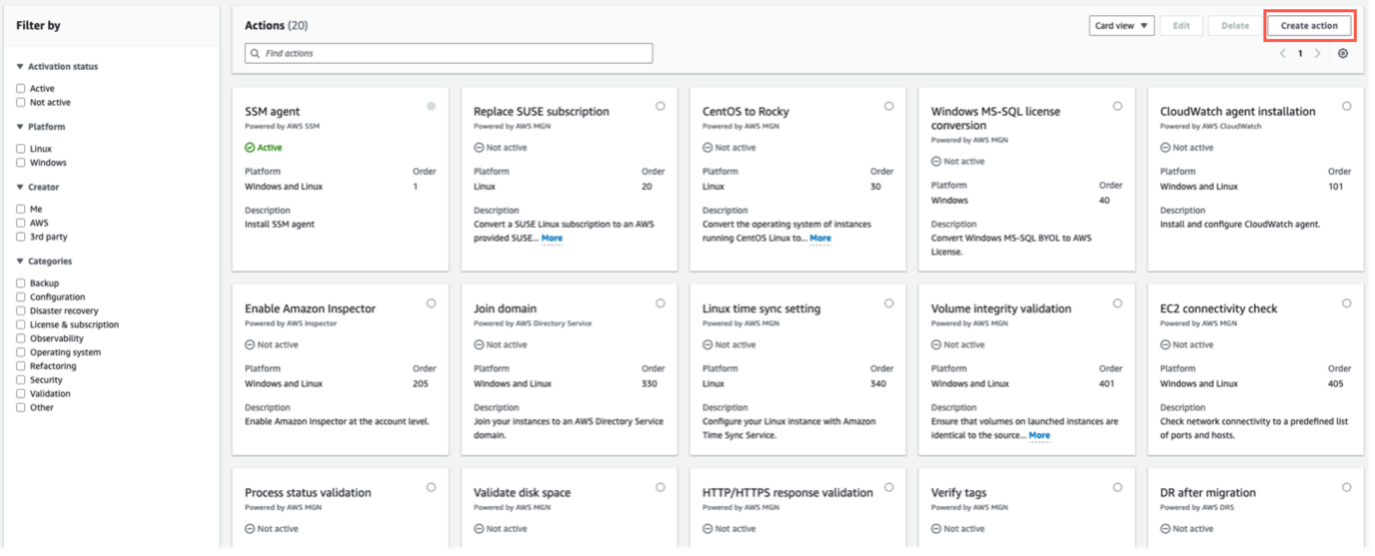
Task: Click the Create action button
Action: tap(1309, 26)
